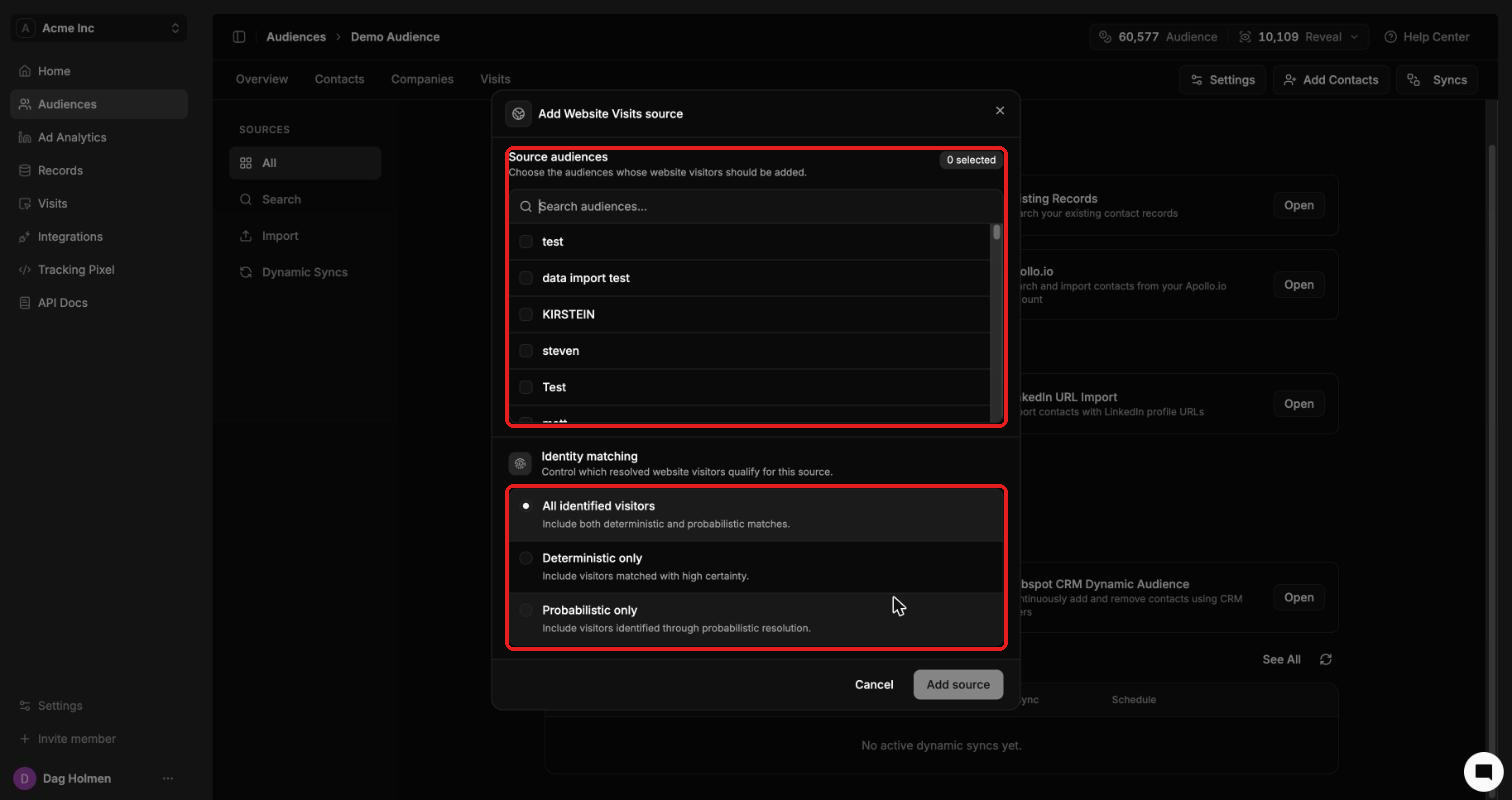Open Dag Holmen user options menu
The width and height of the screenshot is (1512, 800).
coord(168,778)
